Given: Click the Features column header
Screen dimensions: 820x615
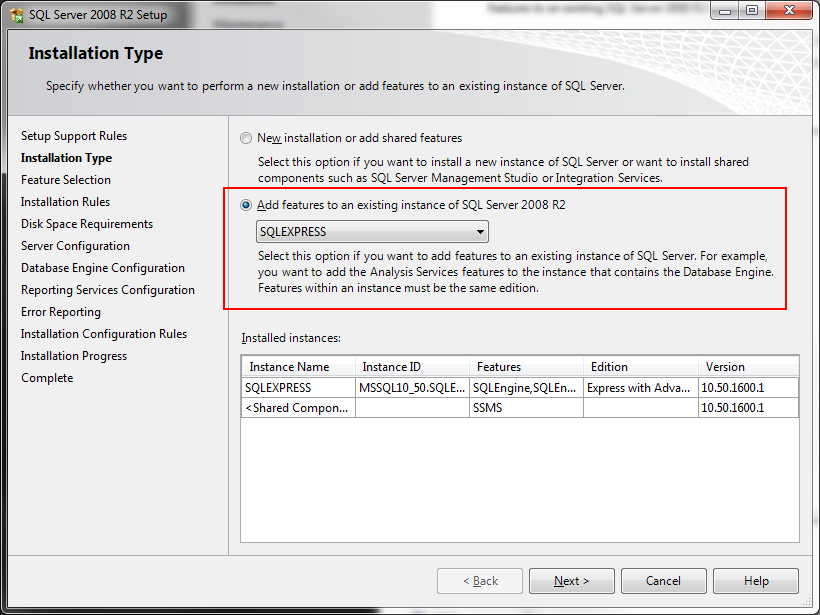Looking at the screenshot, I should pyautogui.click(x=526, y=367).
